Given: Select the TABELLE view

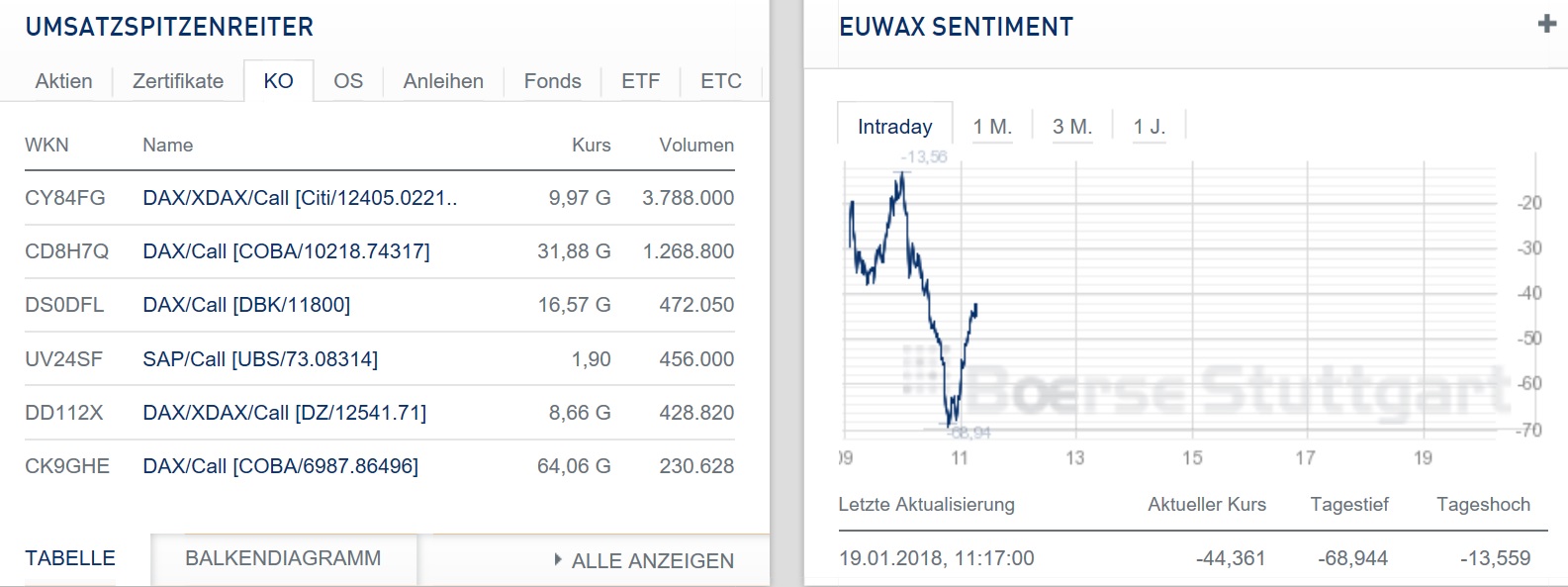Looking at the screenshot, I should point(70,558).
